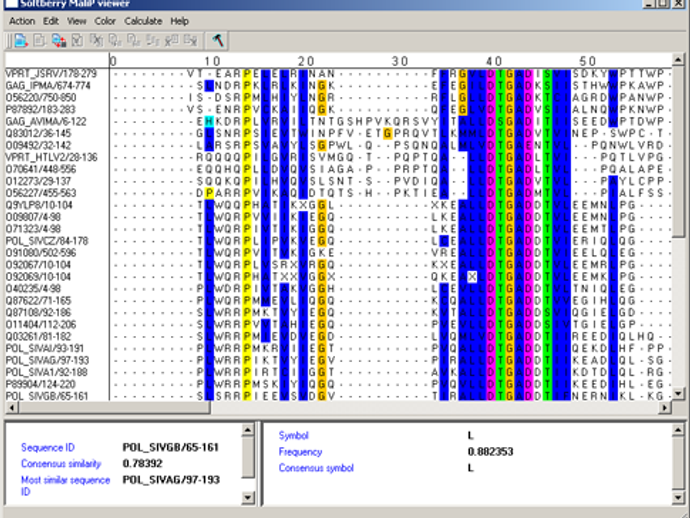This screenshot has height=518, width=690.
Task: Select sequence O09807/4-98
Action: click(33, 217)
